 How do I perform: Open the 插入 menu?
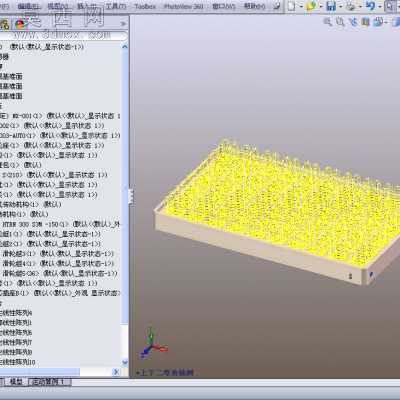pyautogui.click(x=87, y=6)
